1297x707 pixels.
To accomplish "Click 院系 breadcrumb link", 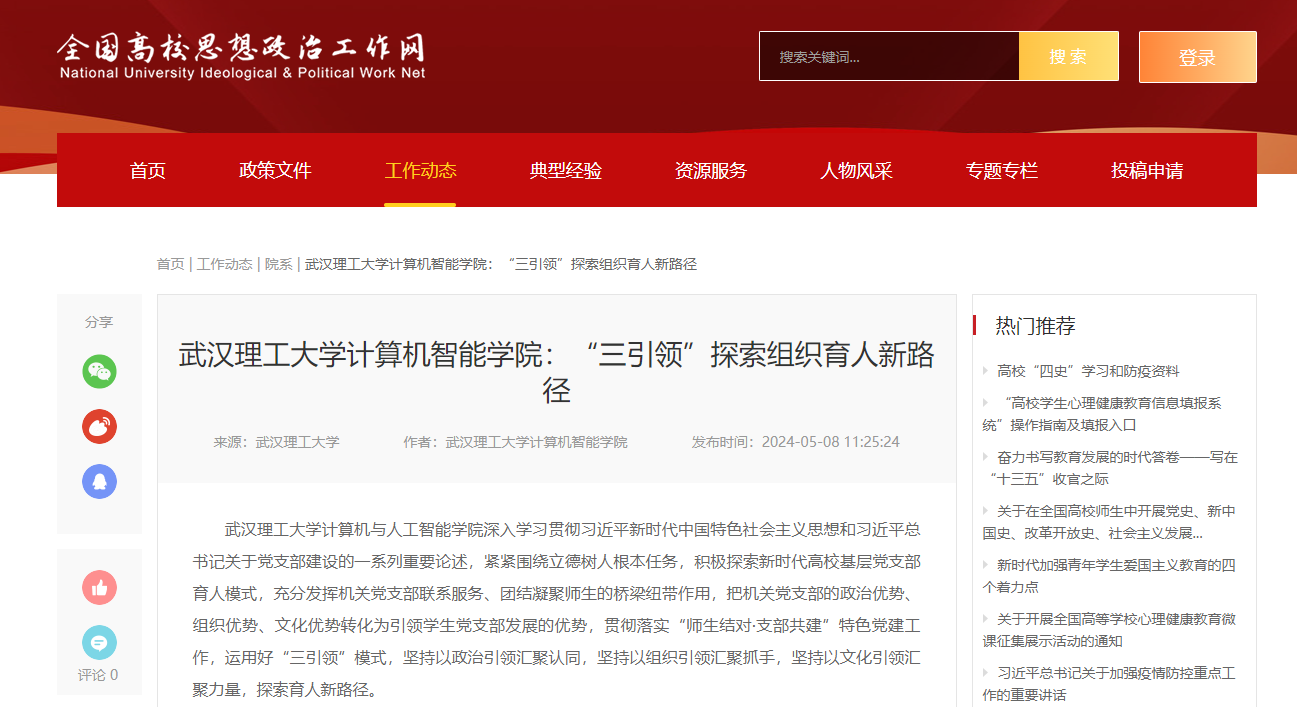I will tap(279, 264).
